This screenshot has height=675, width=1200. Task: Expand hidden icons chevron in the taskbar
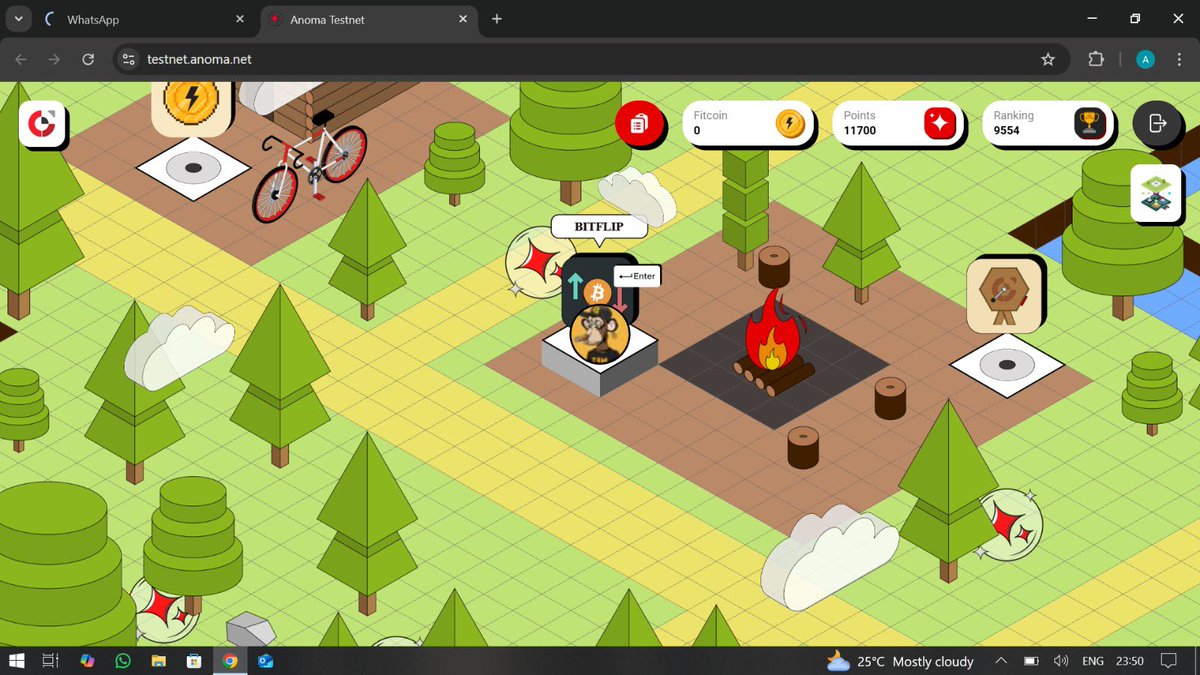(x=1000, y=661)
